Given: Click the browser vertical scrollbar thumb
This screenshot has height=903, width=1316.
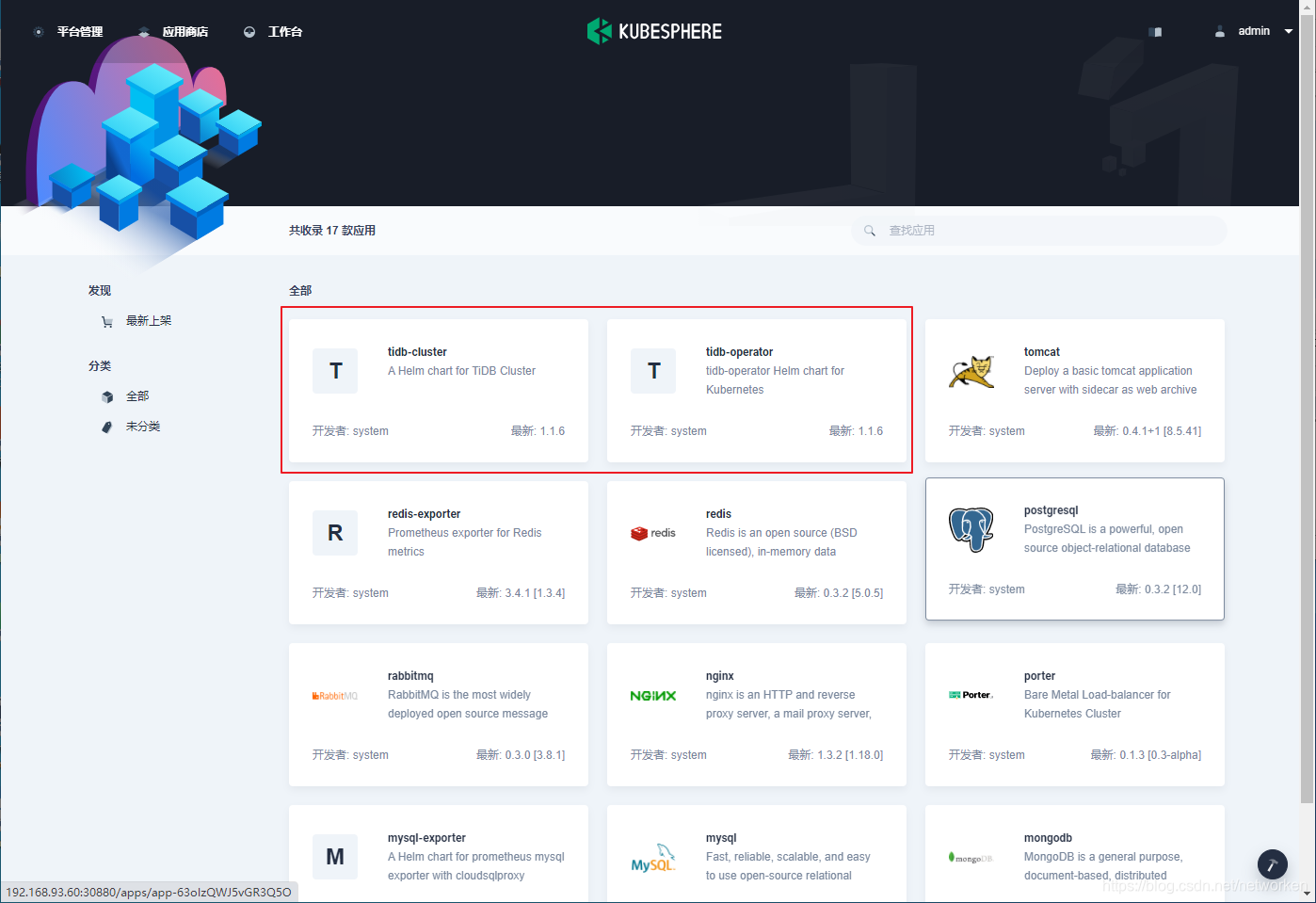Looking at the screenshot, I should tap(1308, 408).
